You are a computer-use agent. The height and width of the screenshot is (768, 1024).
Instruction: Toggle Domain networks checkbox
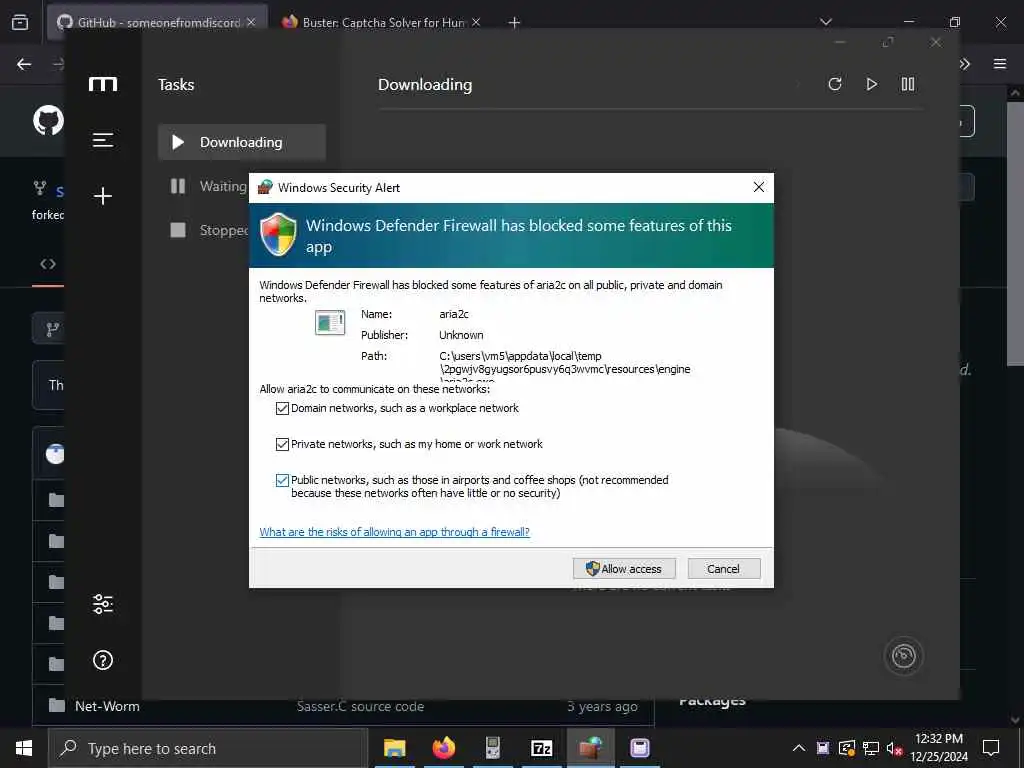282,409
